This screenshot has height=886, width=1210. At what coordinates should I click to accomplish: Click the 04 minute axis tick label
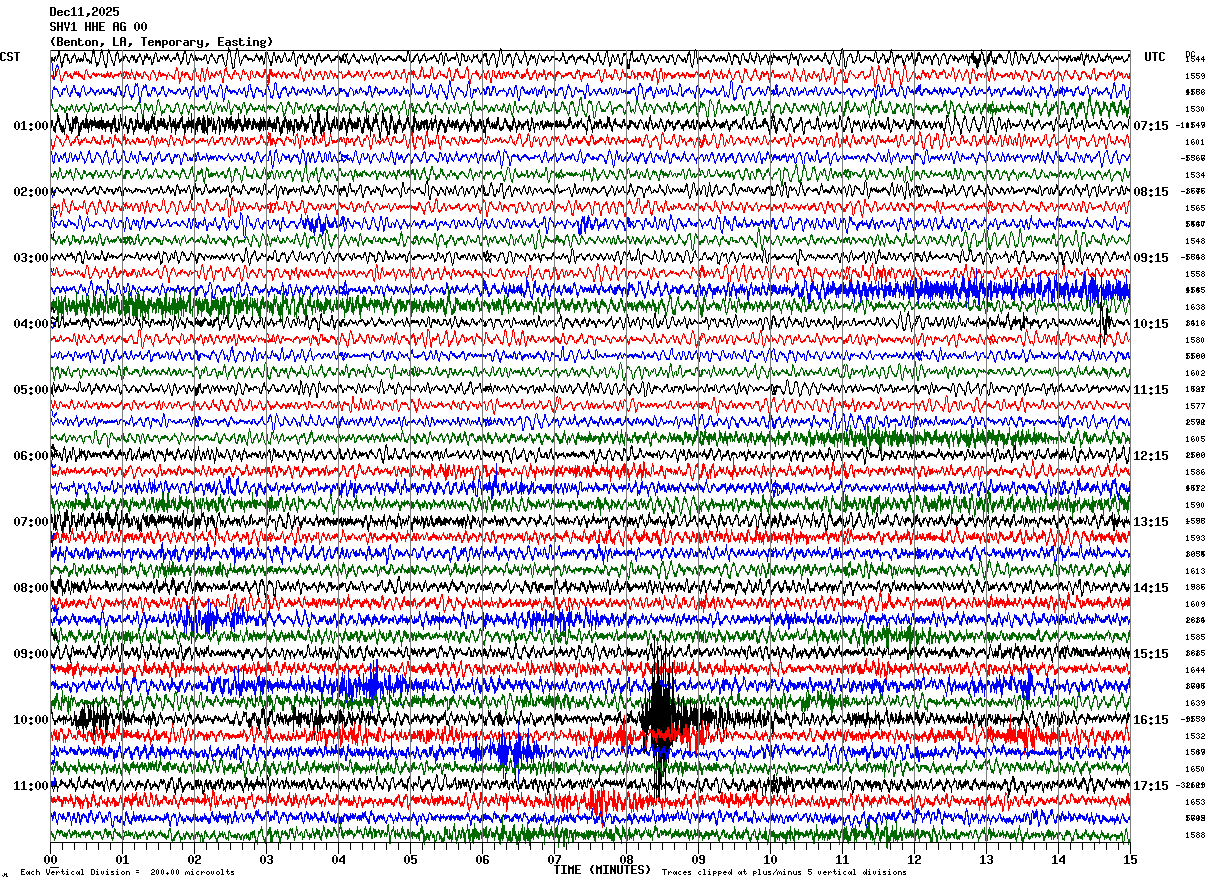338,859
